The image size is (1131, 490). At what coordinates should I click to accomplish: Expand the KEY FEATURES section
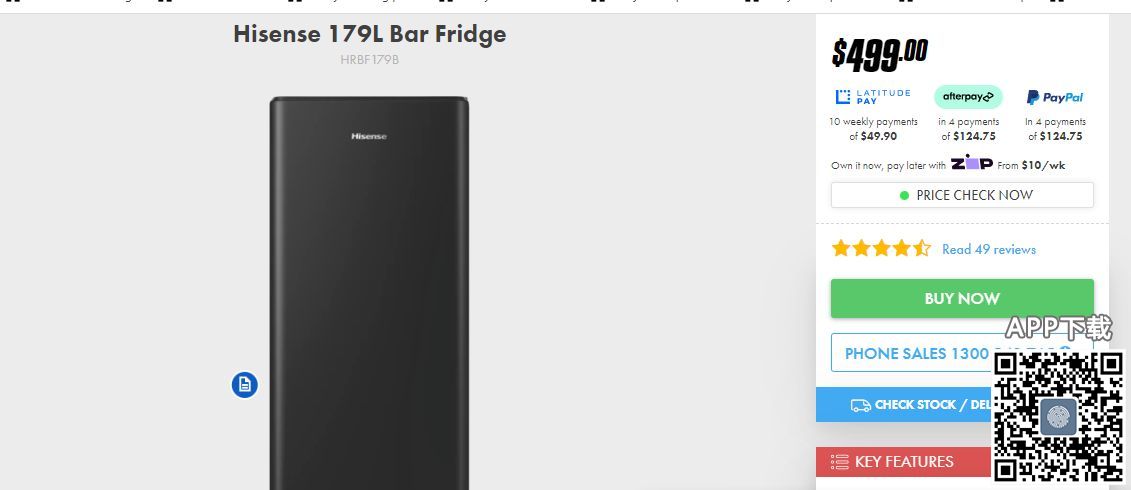(x=903, y=462)
